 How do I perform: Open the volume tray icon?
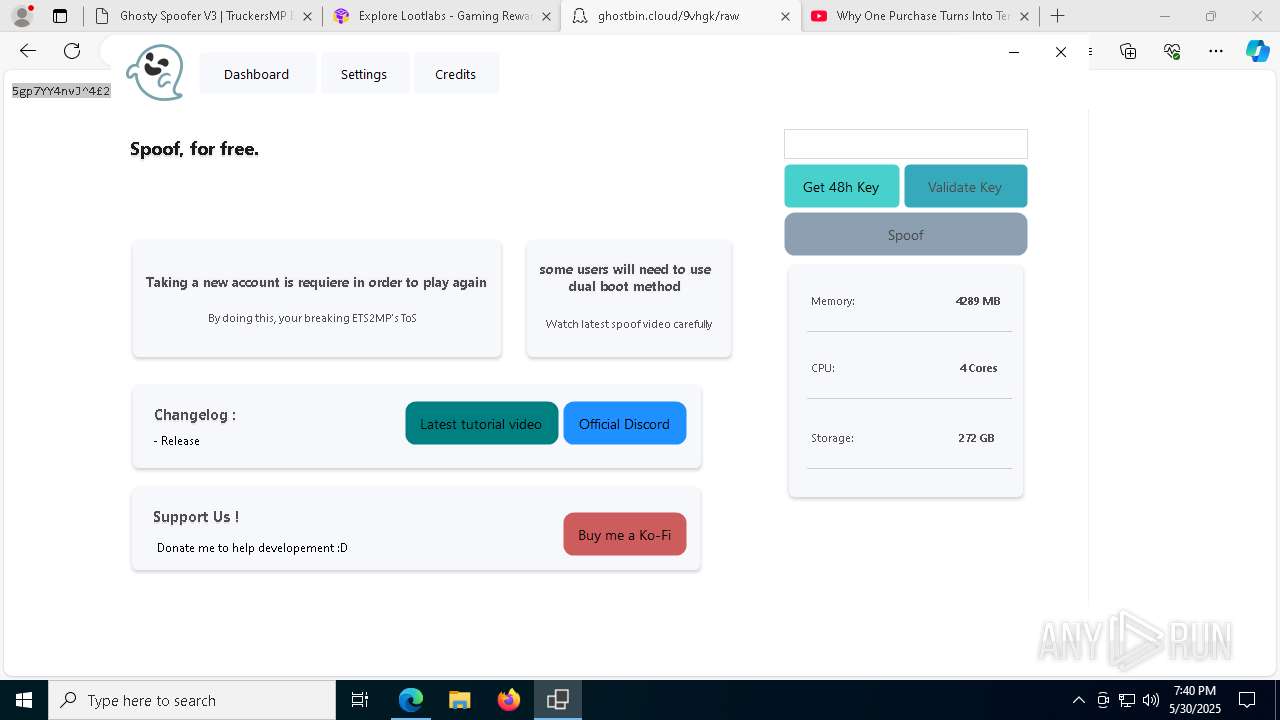coord(1151,700)
